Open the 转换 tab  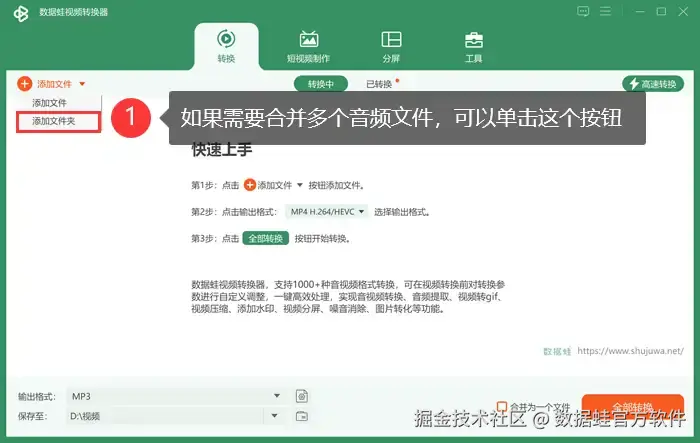(x=226, y=46)
